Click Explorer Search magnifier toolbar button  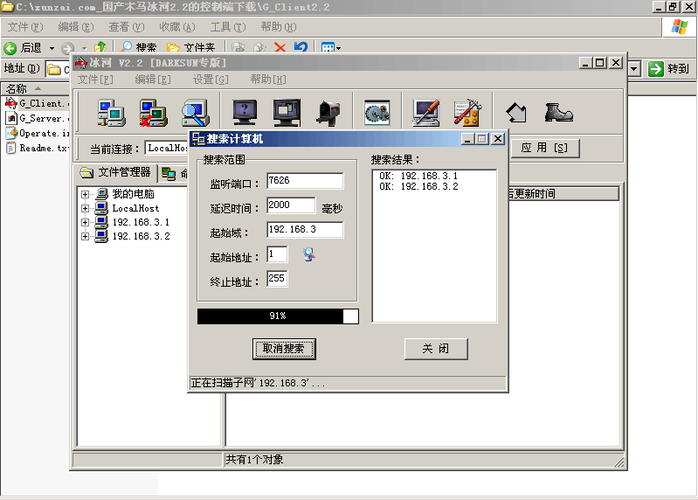138,47
